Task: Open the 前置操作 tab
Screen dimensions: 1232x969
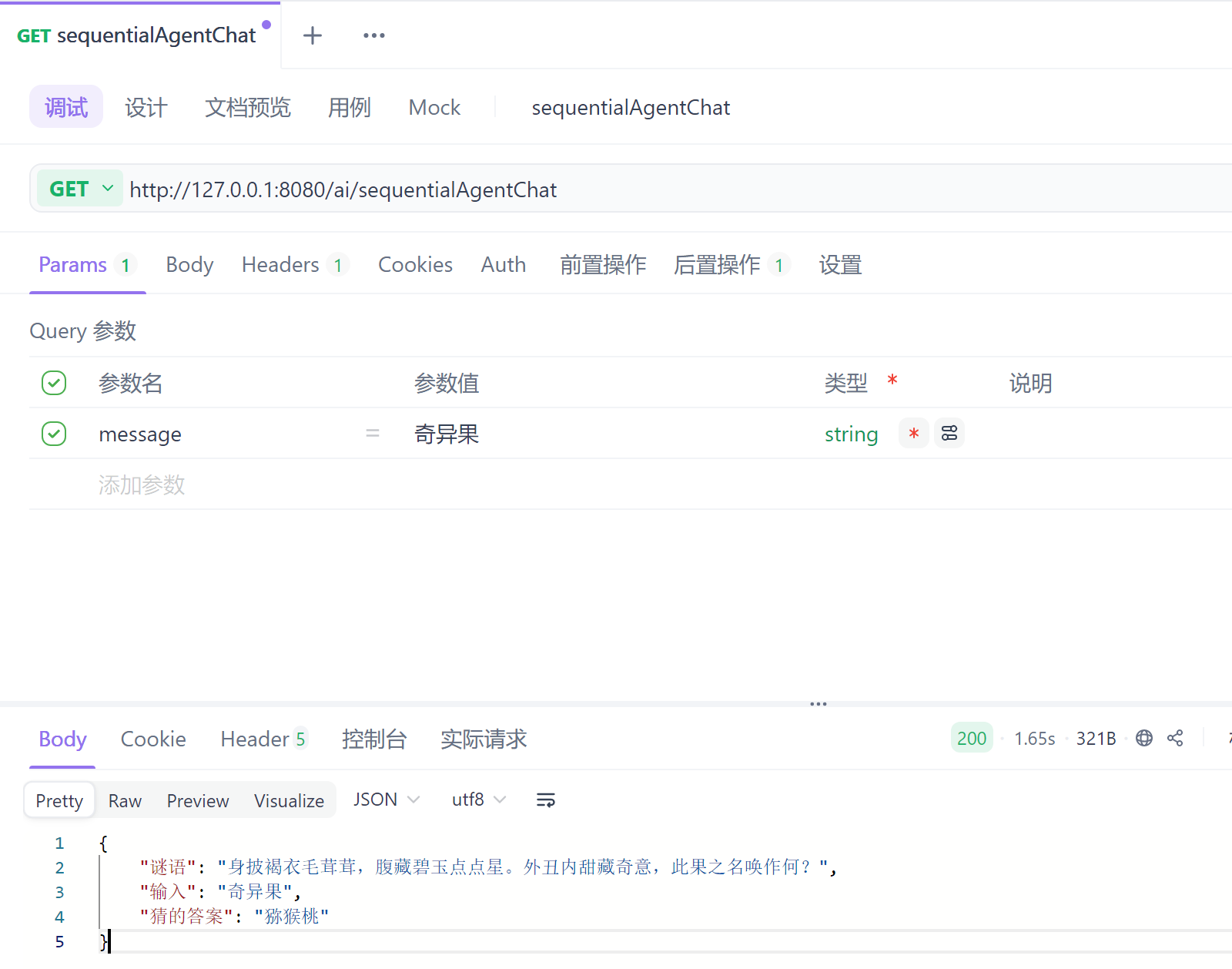Action: tap(603, 265)
